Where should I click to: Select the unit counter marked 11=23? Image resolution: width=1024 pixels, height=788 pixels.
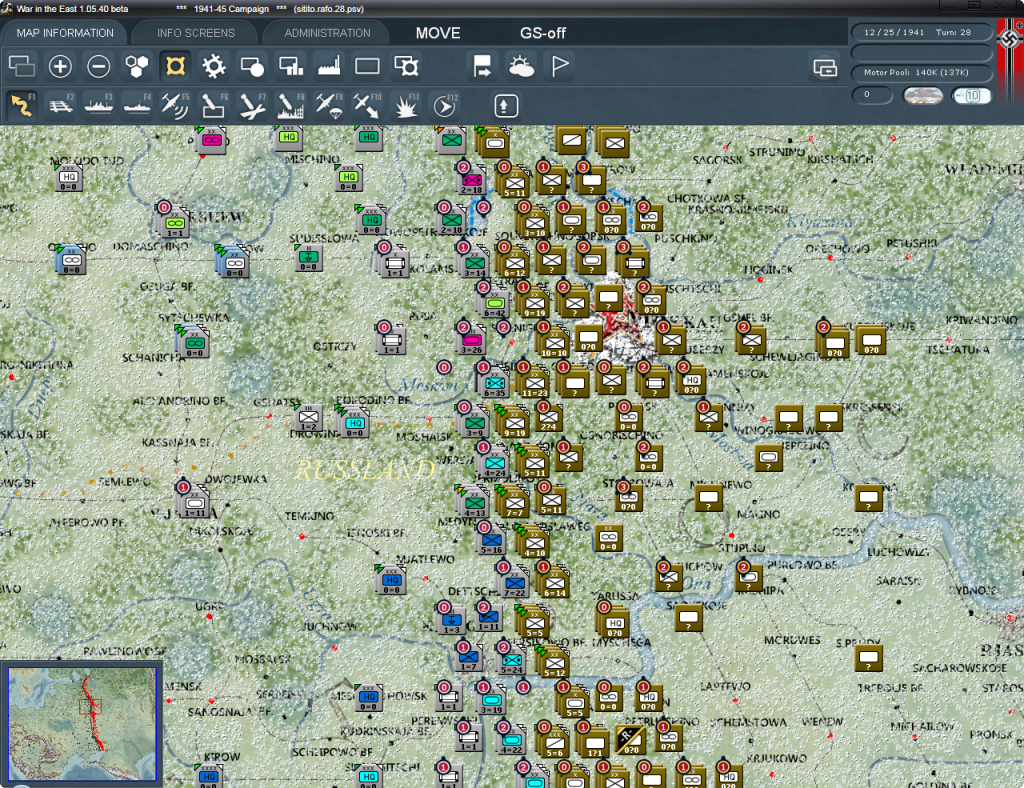click(x=534, y=384)
